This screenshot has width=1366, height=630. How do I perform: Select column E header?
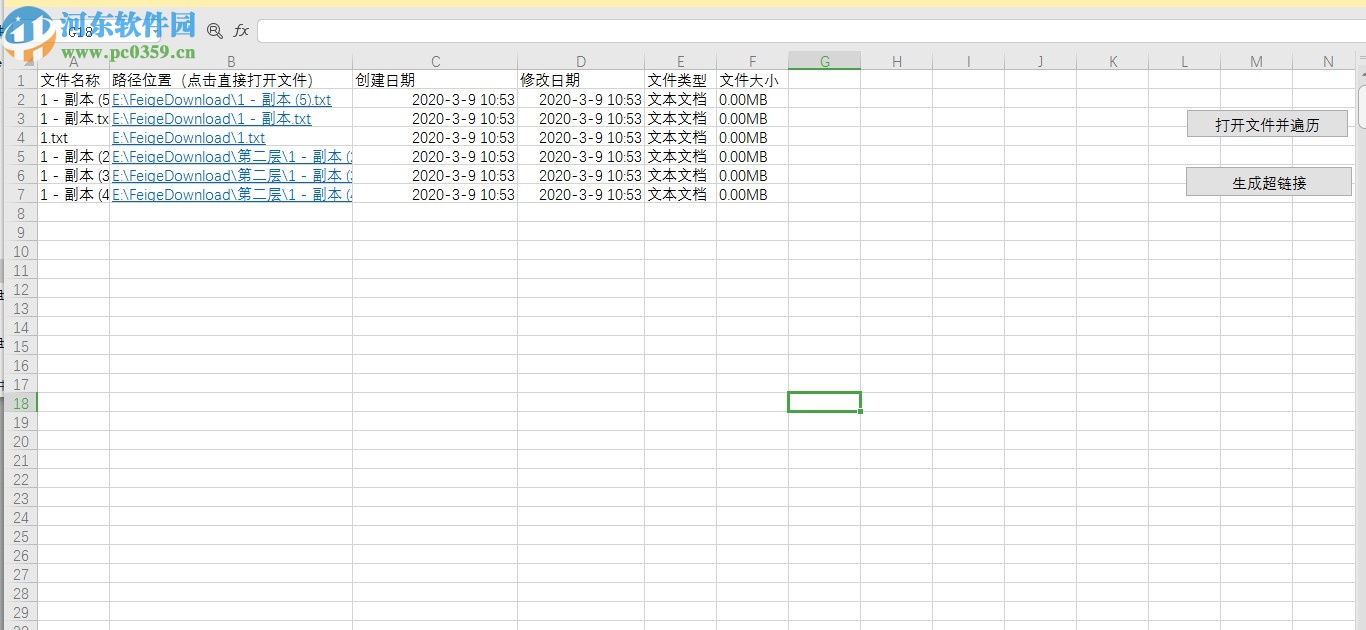coord(681,62)
